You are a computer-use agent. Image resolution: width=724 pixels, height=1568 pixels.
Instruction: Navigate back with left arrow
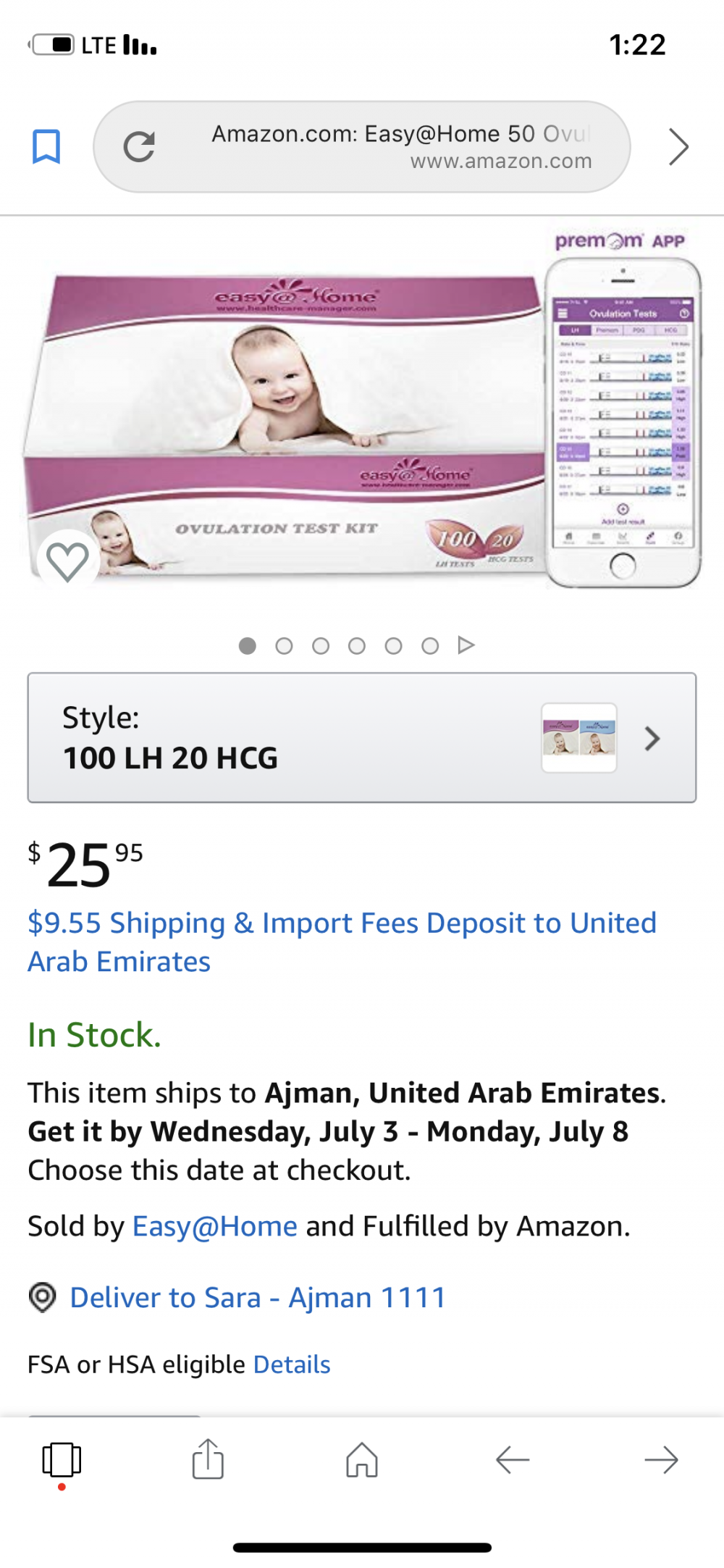[x=513, y=1460]
